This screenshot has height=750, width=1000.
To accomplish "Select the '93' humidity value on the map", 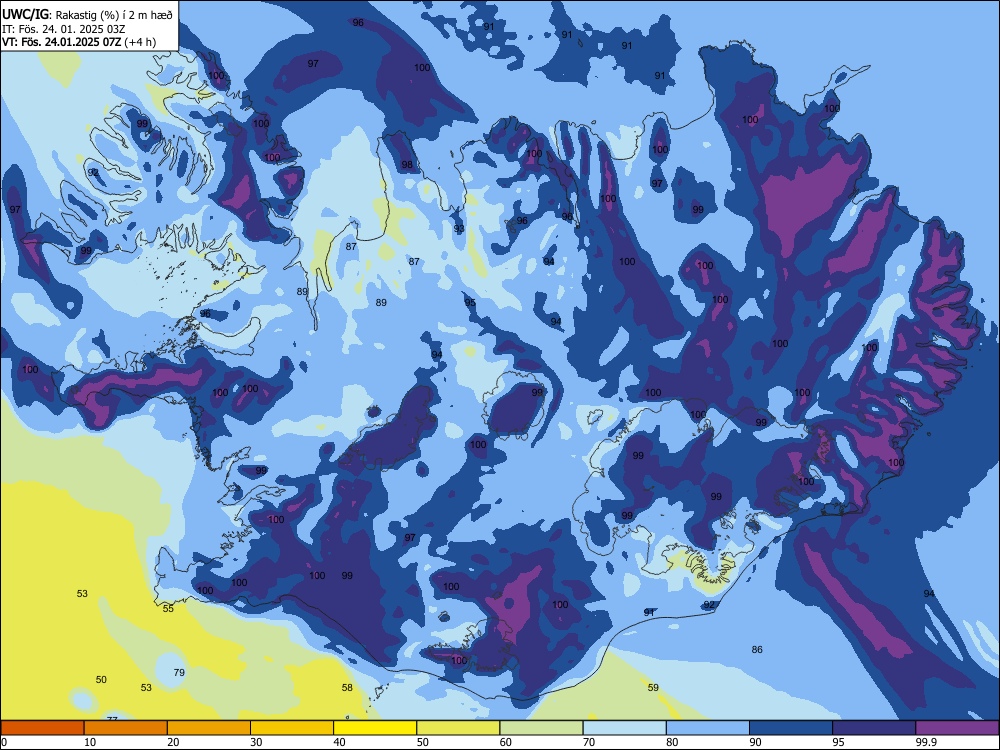I will point(459,228).
